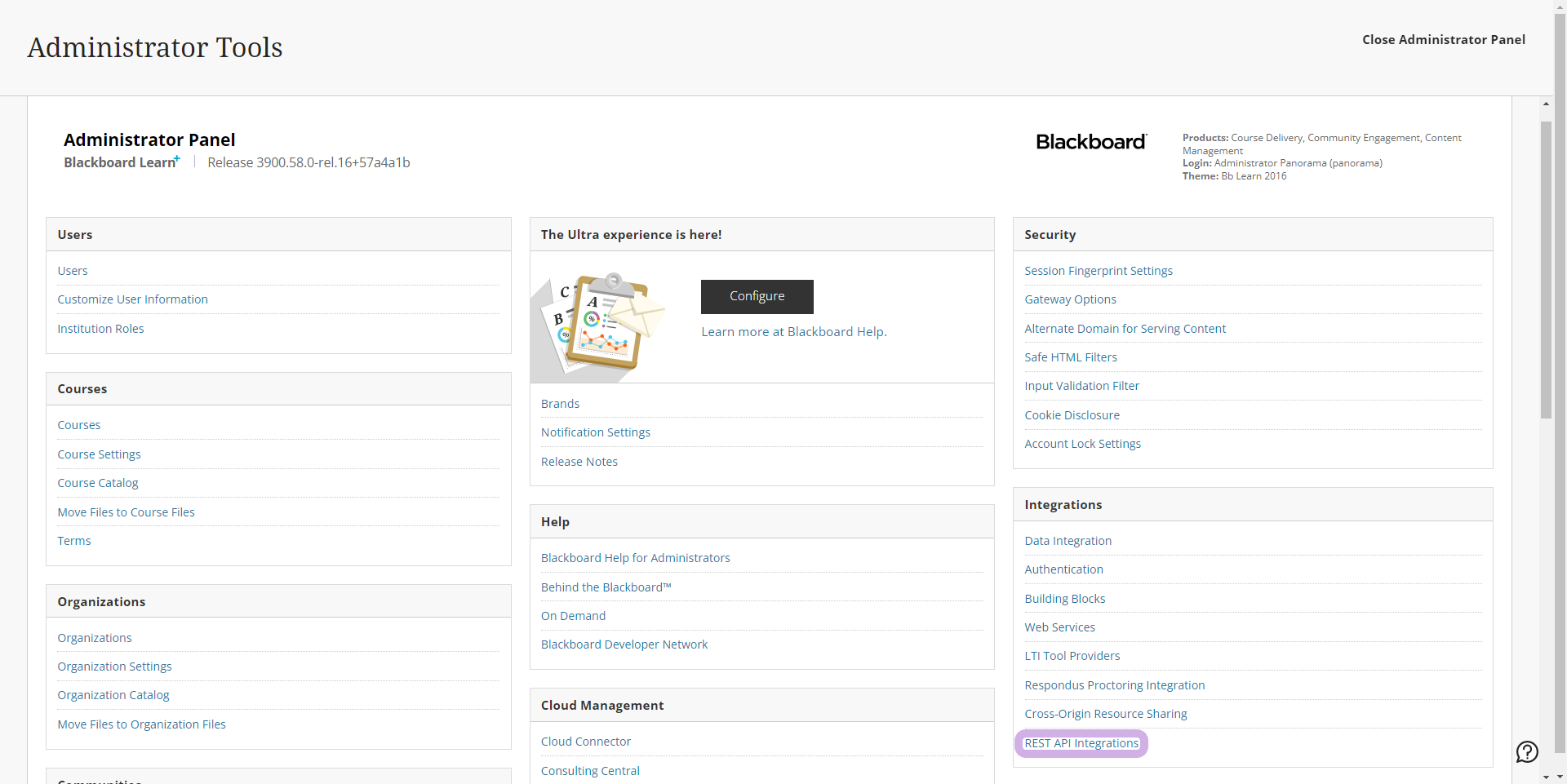
Task: Click the 'The Ultra experience is here!' heading
Action: tap(631, 235)
